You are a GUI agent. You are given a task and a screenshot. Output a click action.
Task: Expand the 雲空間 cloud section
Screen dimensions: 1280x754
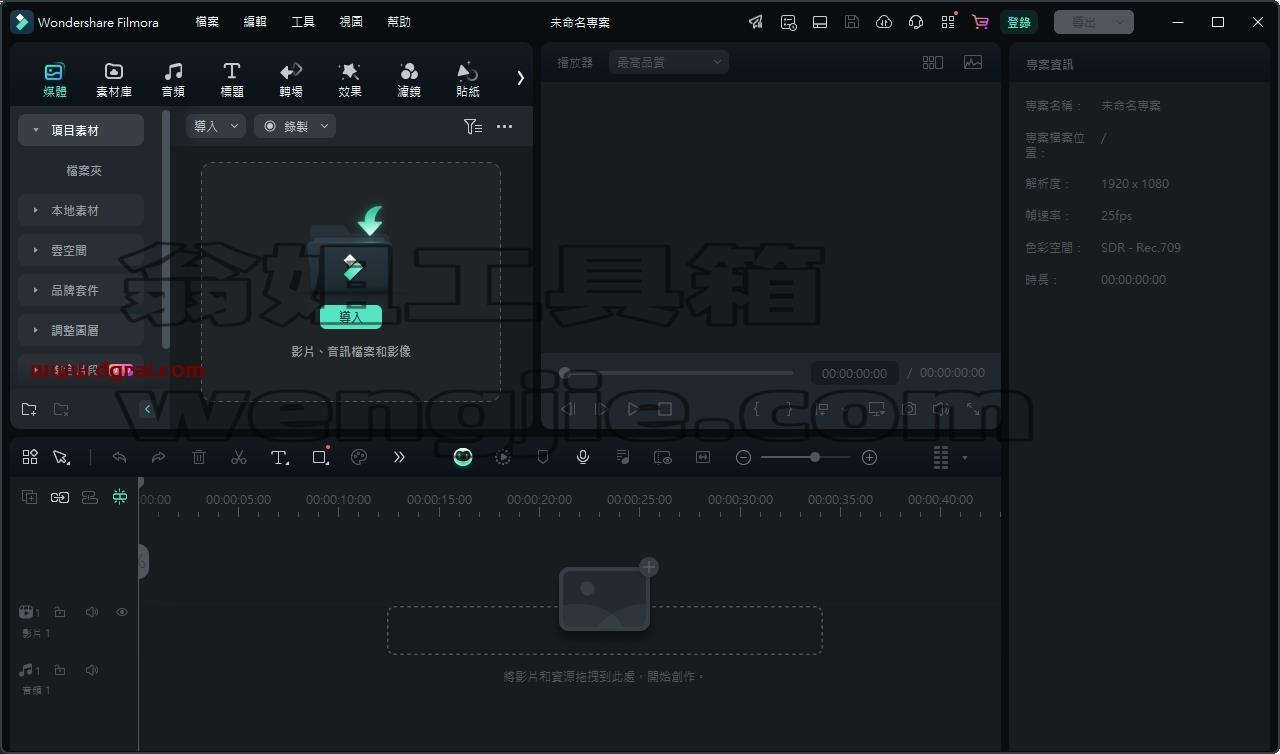[81, 251]
